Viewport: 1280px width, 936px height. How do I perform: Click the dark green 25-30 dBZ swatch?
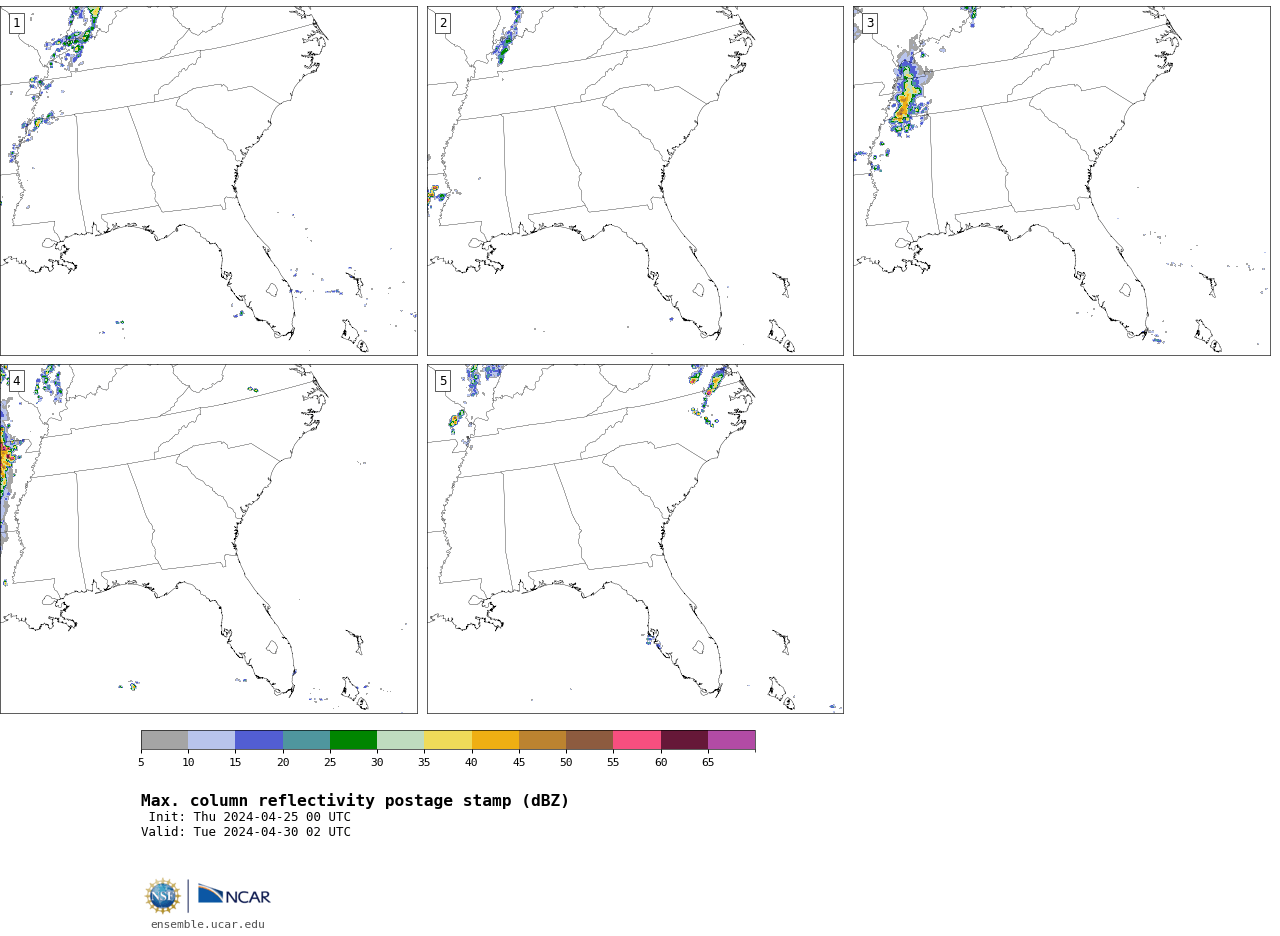click(353, 740)
